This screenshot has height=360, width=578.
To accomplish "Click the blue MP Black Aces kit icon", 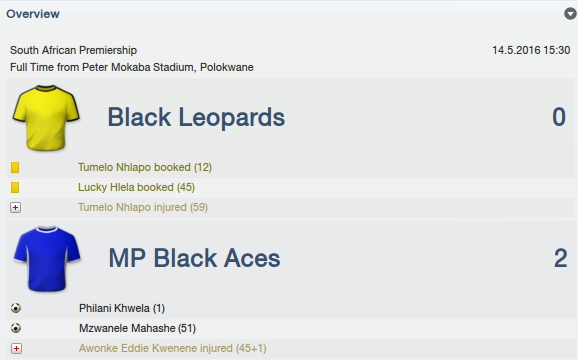I will [x=47, y=259].
